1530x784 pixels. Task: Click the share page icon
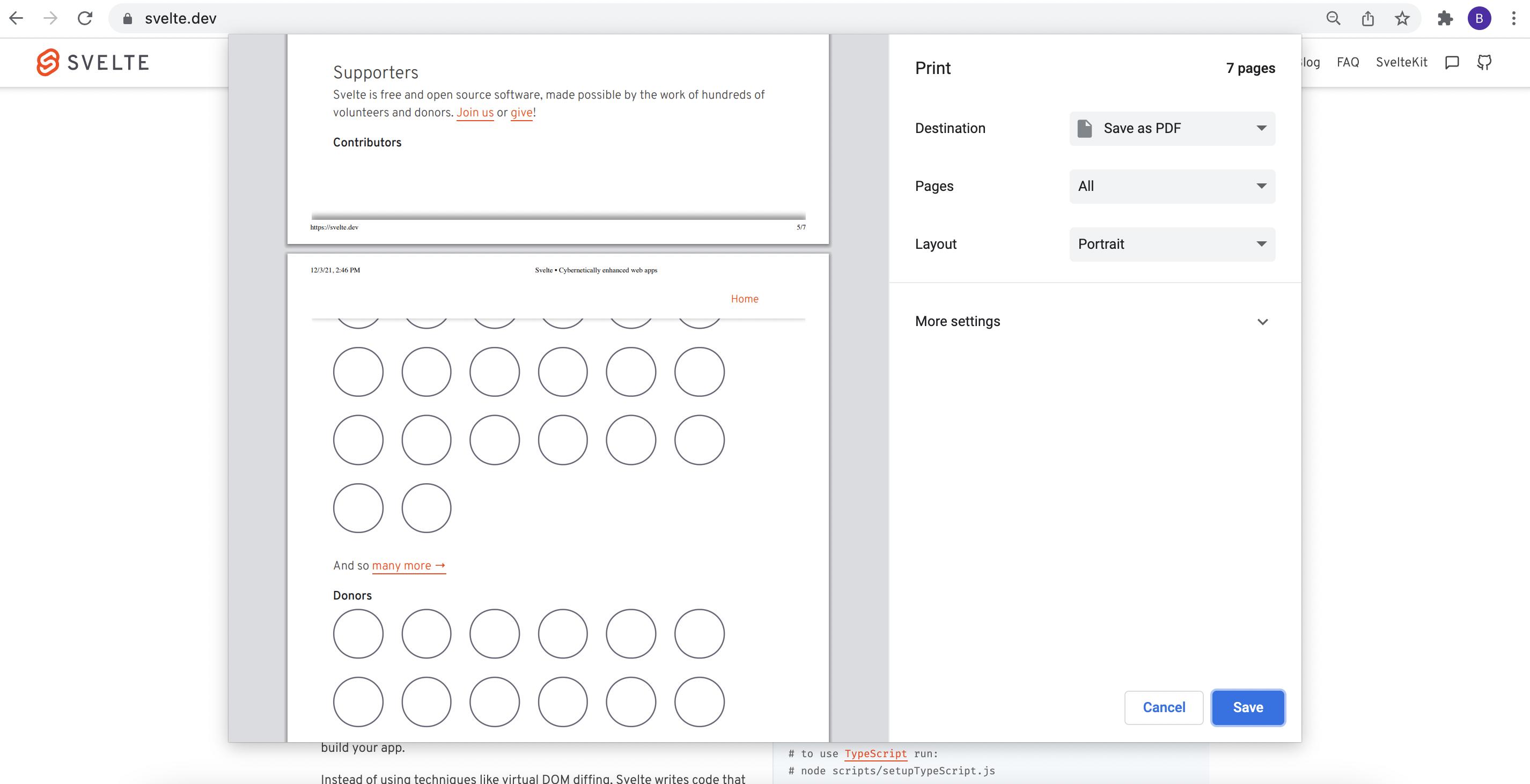click(x=1368, y=18)
